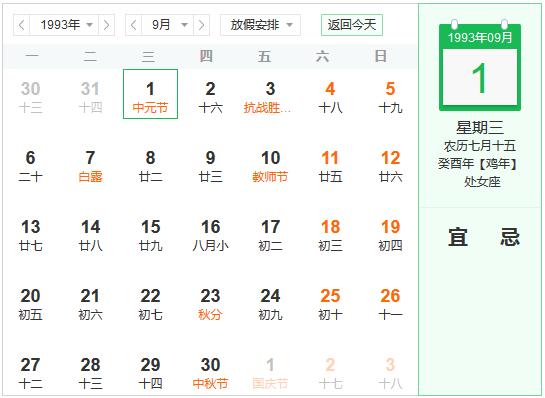Go to next year arrow
The width and height of the screenshot is (545, 398).
point(106,25)
